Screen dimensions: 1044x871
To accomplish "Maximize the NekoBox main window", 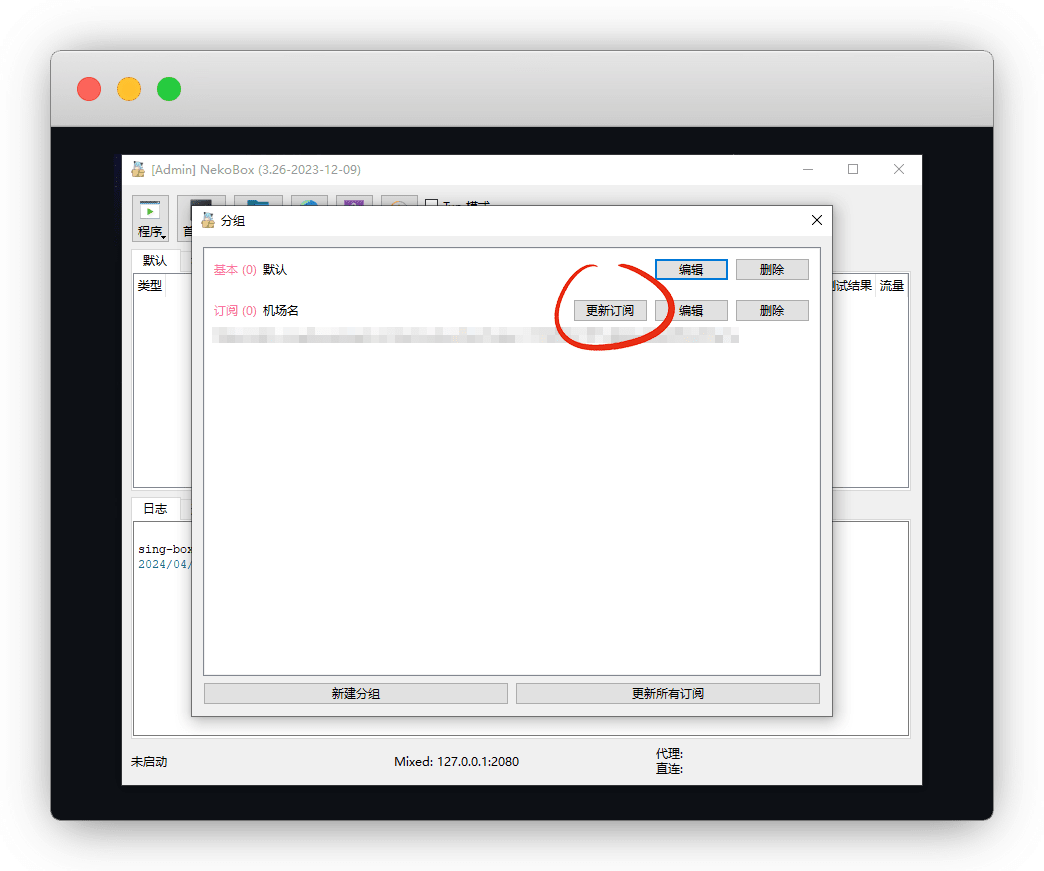I will tap(853, 169).
